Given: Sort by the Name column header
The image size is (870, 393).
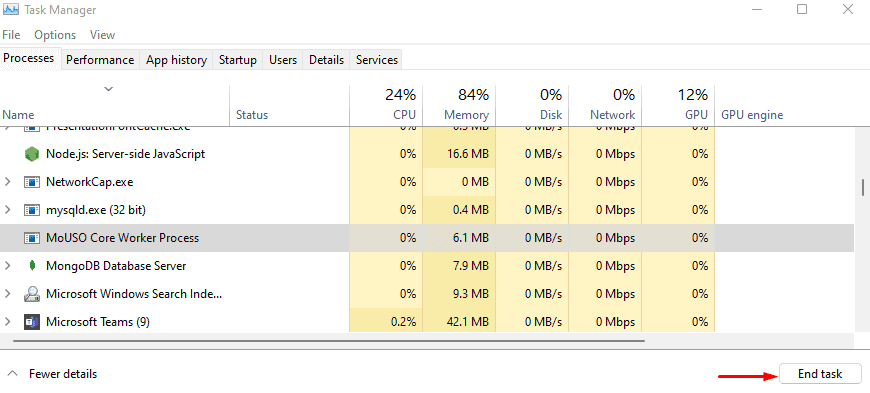Looking at the screenshot, I should click(x=115, y=105).
